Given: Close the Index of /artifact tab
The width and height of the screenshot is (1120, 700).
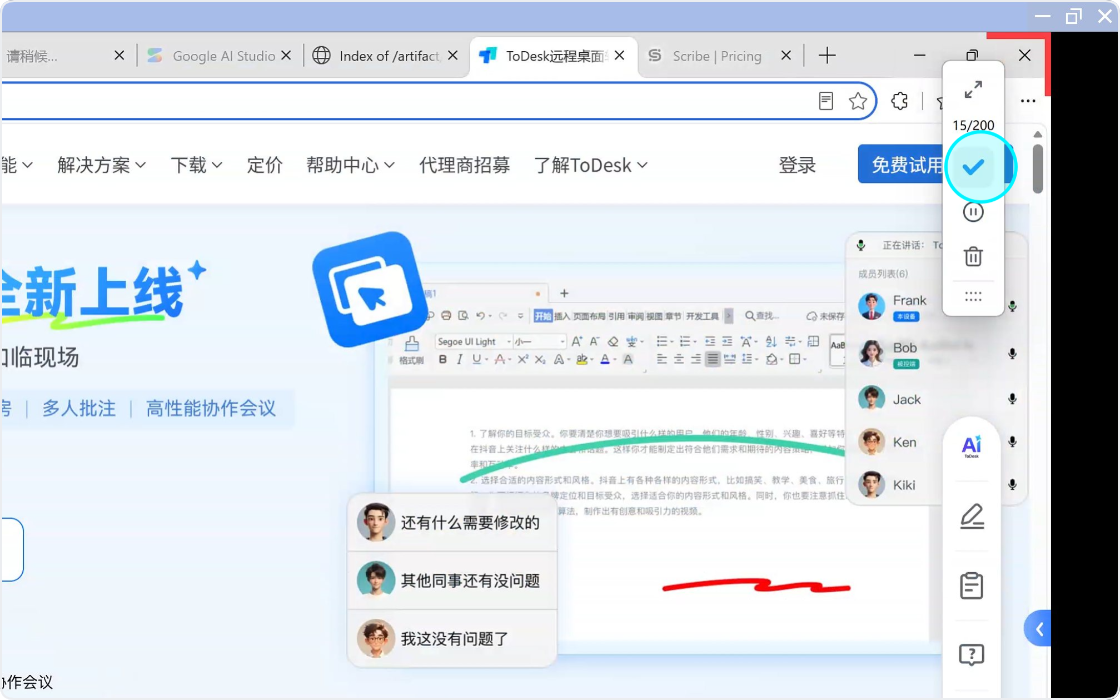Looking at the screenshot, I should pyautogui.click(x=453, y=56).
